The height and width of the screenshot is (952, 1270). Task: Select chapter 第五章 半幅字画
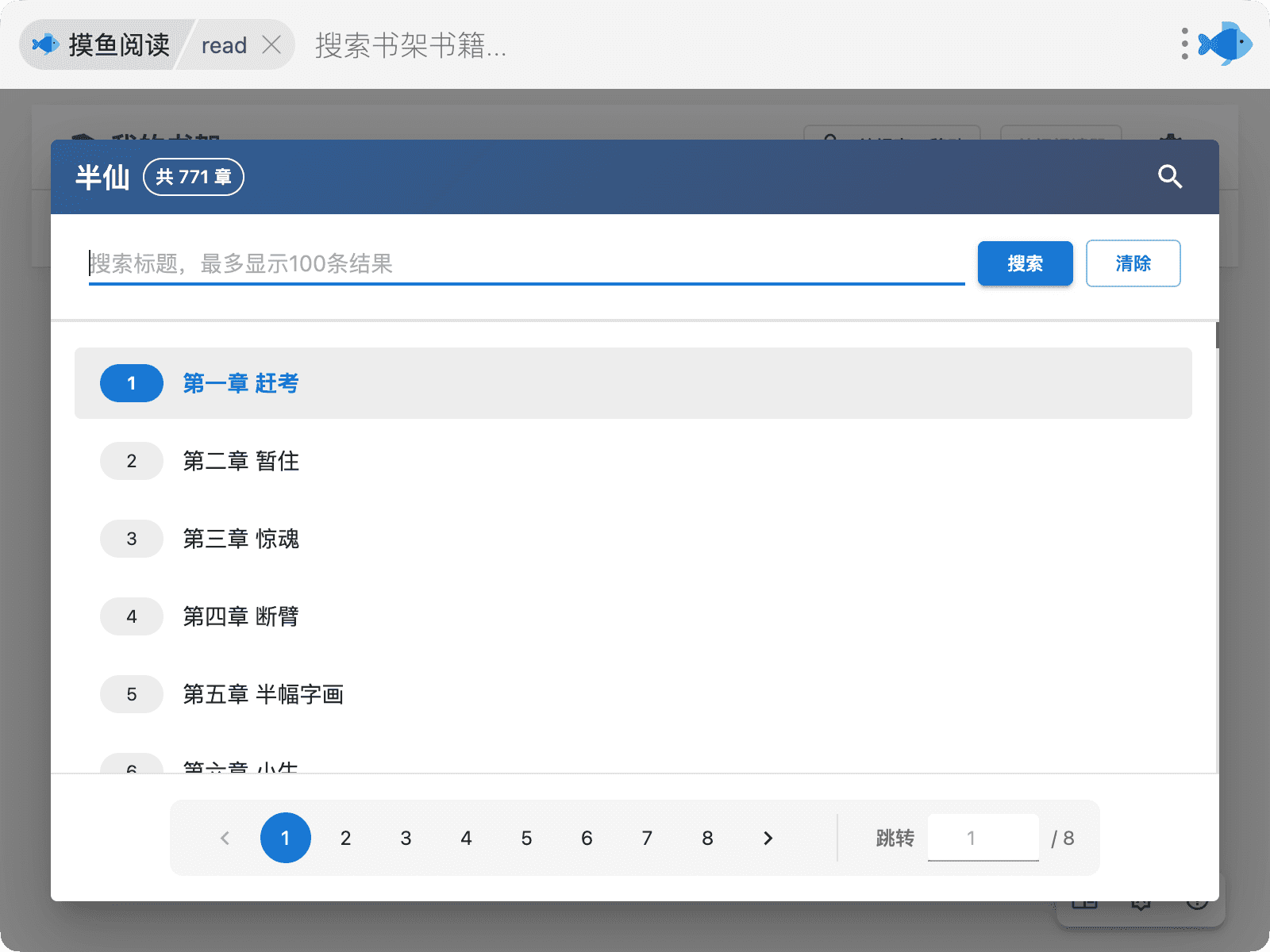click(x=263, y=694)
